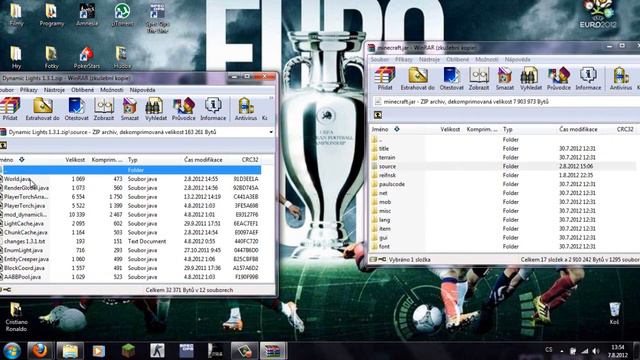Image resolution: width=640 pixels, height=360 pixels.
Task: Click Vyhledat binoculars in Dynamic Lights window
Action: point(156,109)
